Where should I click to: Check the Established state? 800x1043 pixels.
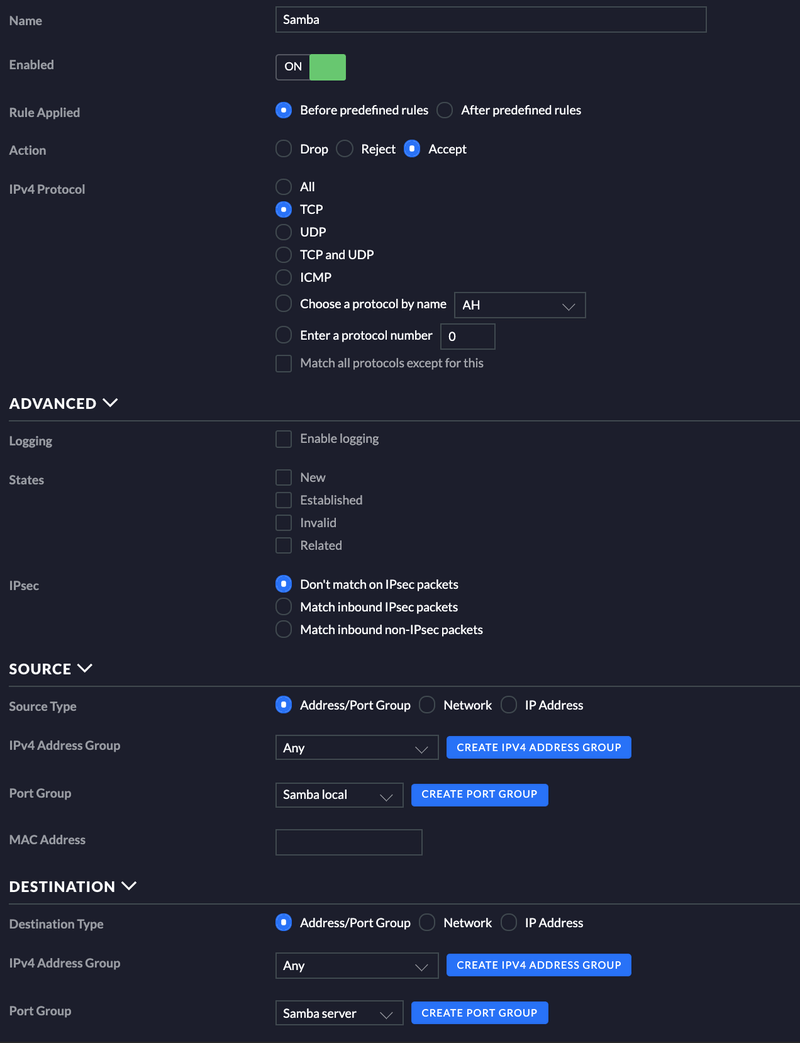[x=284, y=500]
